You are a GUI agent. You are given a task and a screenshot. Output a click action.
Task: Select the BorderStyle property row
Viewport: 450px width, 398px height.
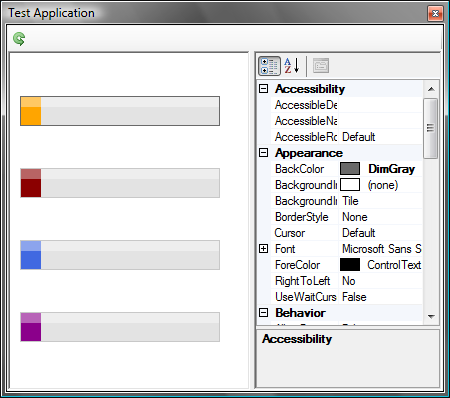[347, 217]
